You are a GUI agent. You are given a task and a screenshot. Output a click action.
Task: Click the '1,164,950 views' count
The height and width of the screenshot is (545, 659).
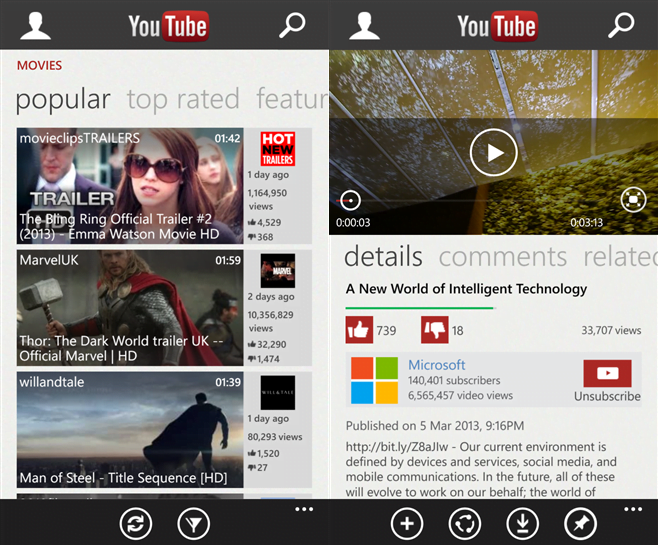point(267,200)
